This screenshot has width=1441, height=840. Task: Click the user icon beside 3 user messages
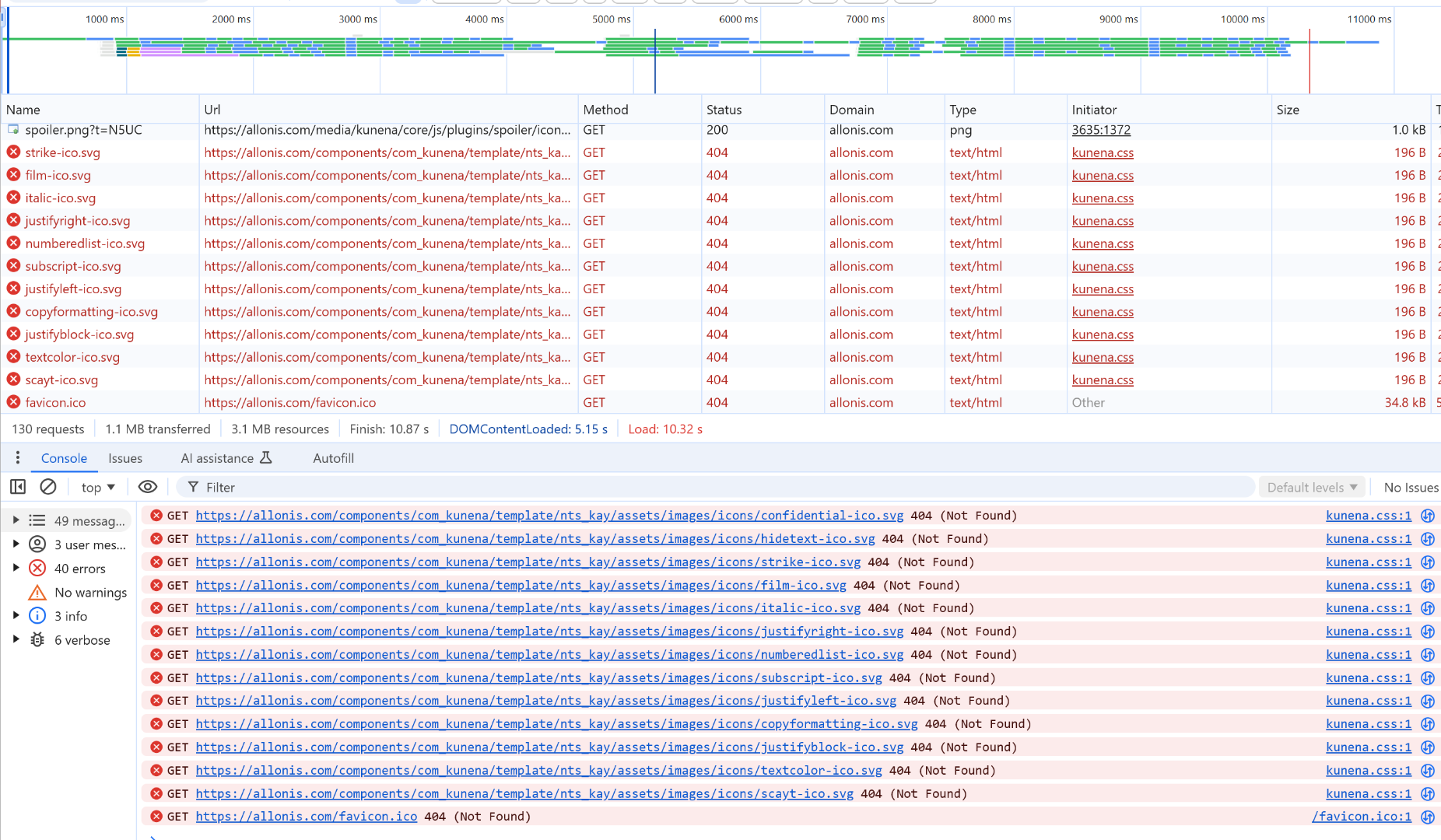[x=37, y=544]
